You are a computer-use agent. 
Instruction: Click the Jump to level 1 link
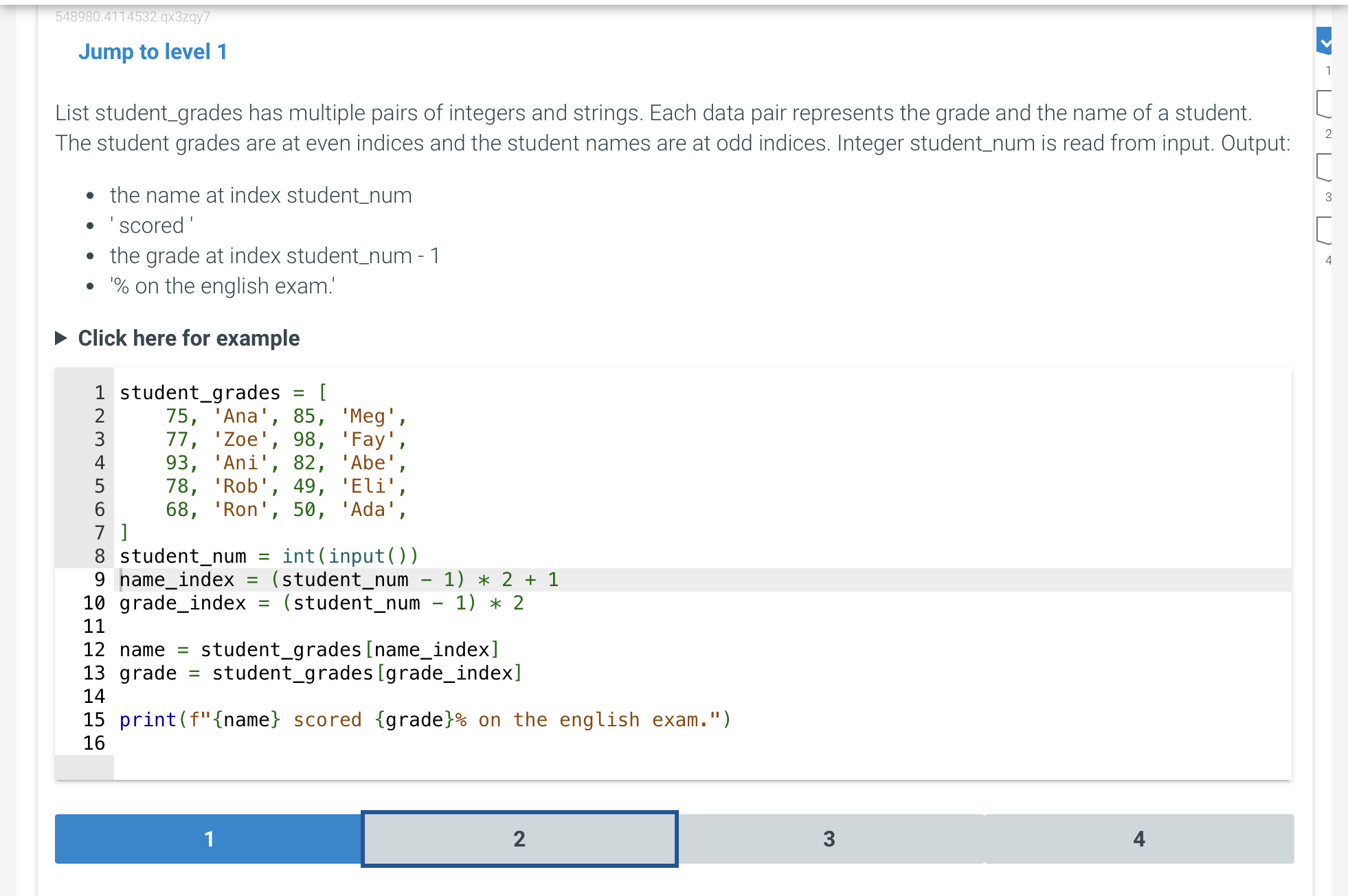pos(153,52)
